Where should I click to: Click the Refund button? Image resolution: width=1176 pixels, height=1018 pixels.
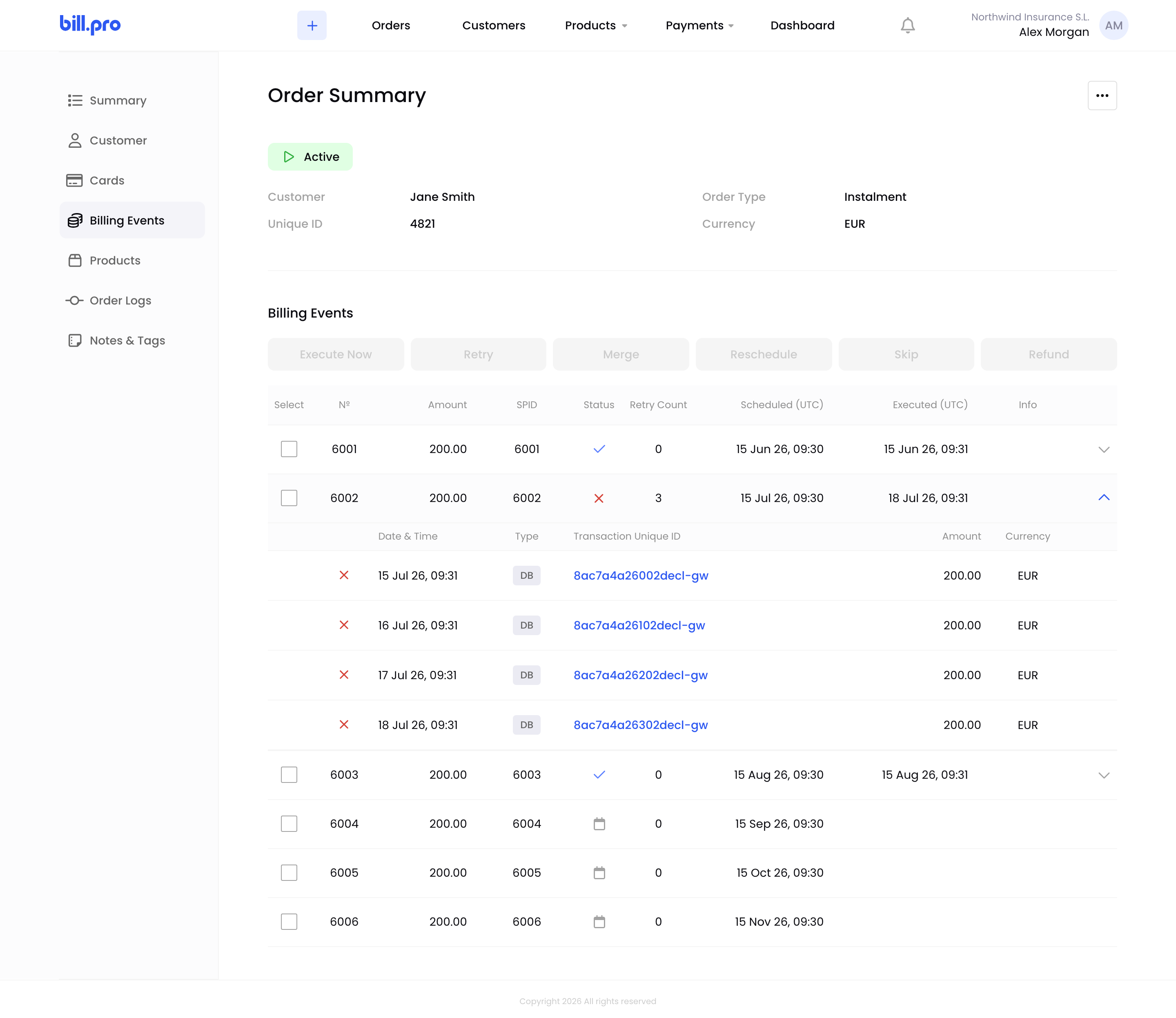coord(1049,354)
